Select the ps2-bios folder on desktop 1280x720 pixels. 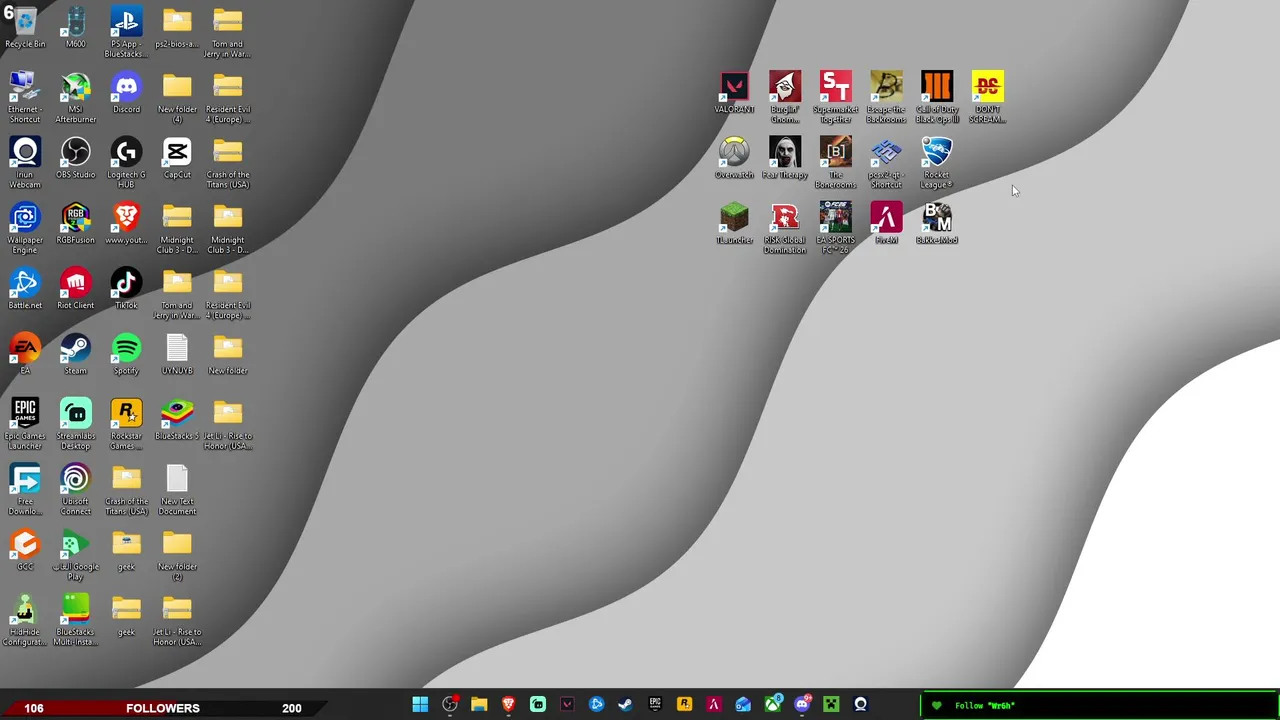pyautogui.click(x=177, y=27)
